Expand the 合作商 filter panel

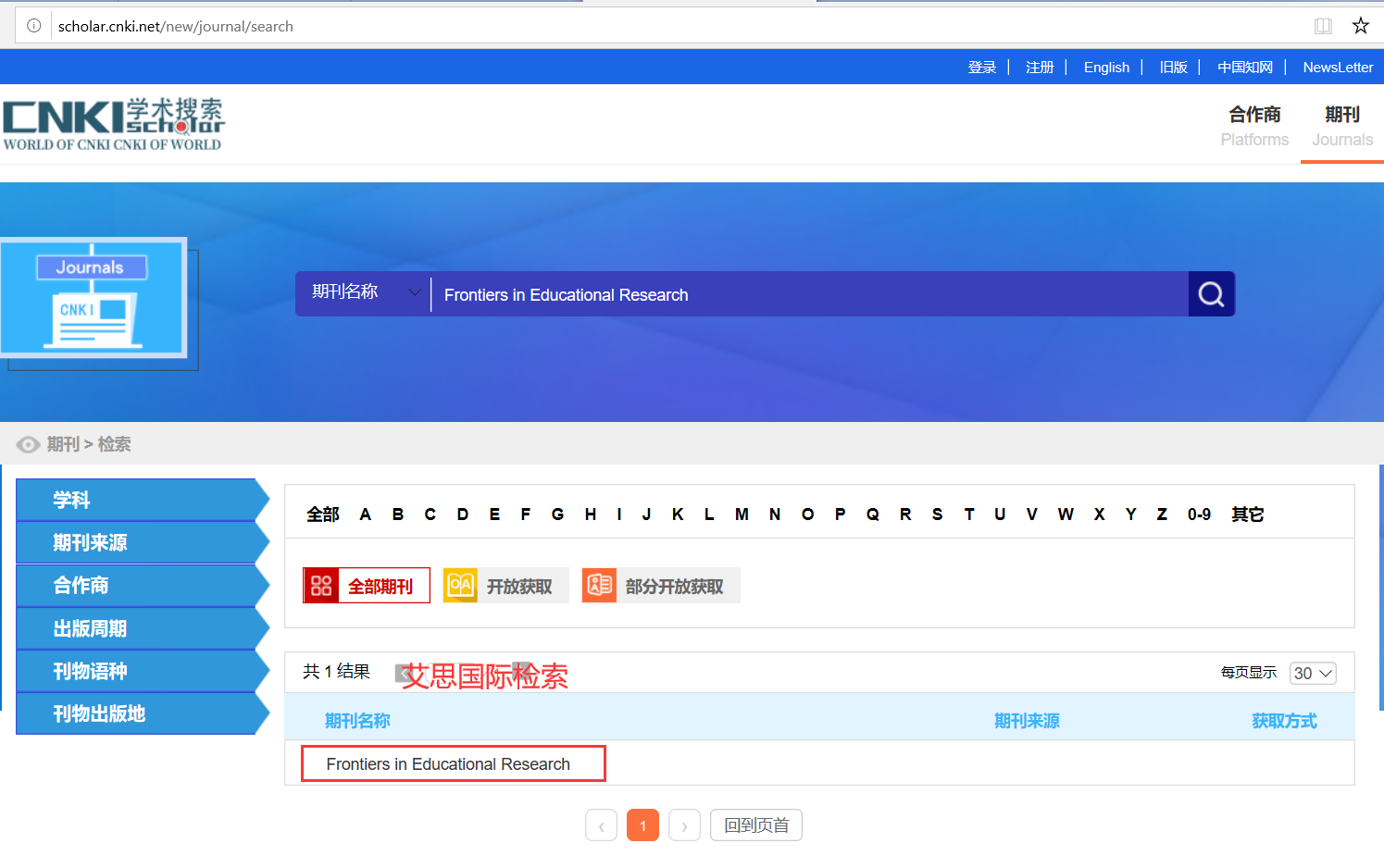(x=143, y=586)
